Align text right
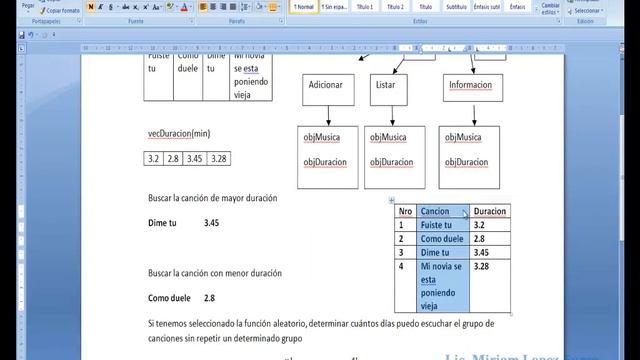This screenshot has width=640, height=360. 223,7
